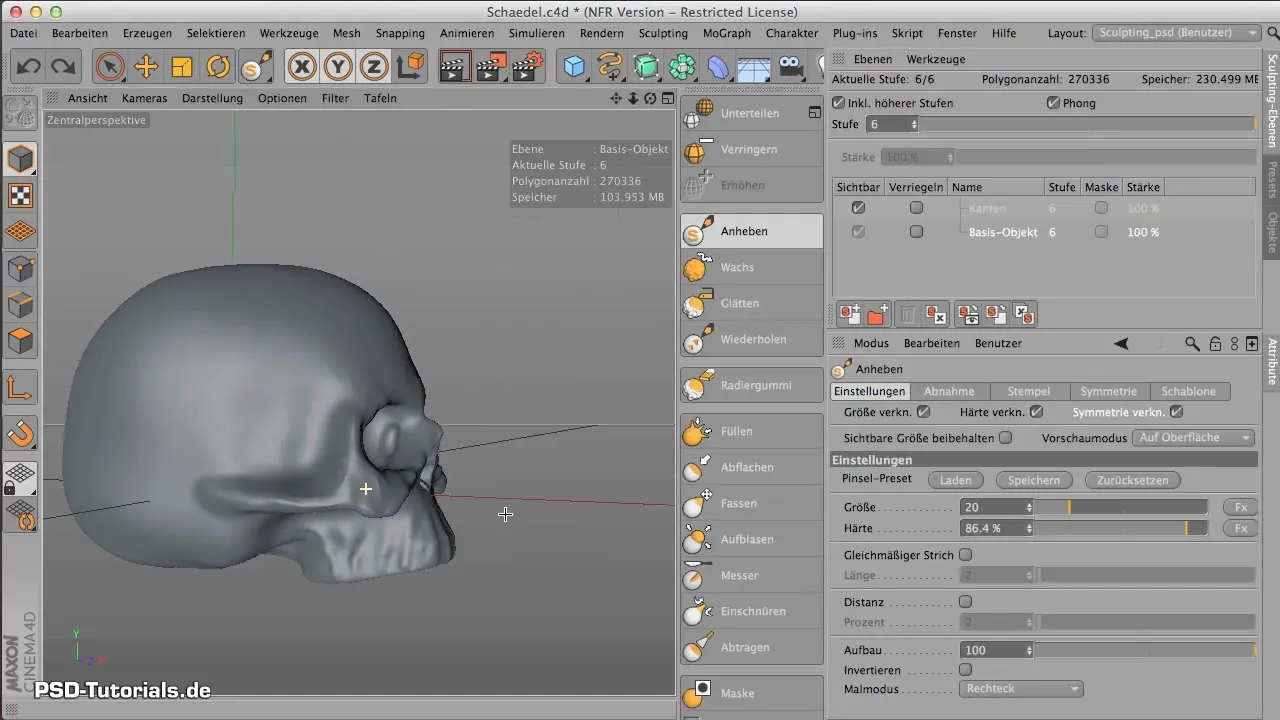This screenshot has height=720, width=1280.
Task: Select the Live Selection tool
Action: click(x=110, y=67)
